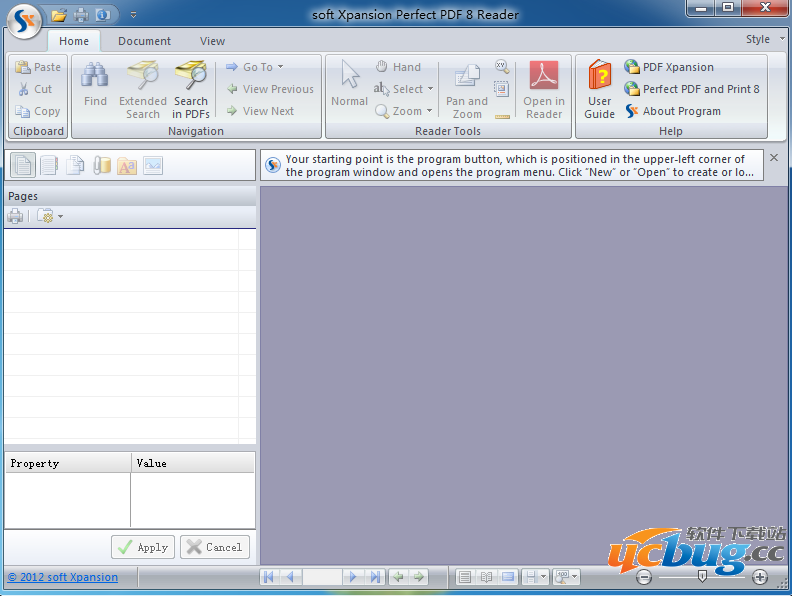The height and width of the screenshot is (596, 792).
Task: Click the Apply button
Action: point(143,548)
